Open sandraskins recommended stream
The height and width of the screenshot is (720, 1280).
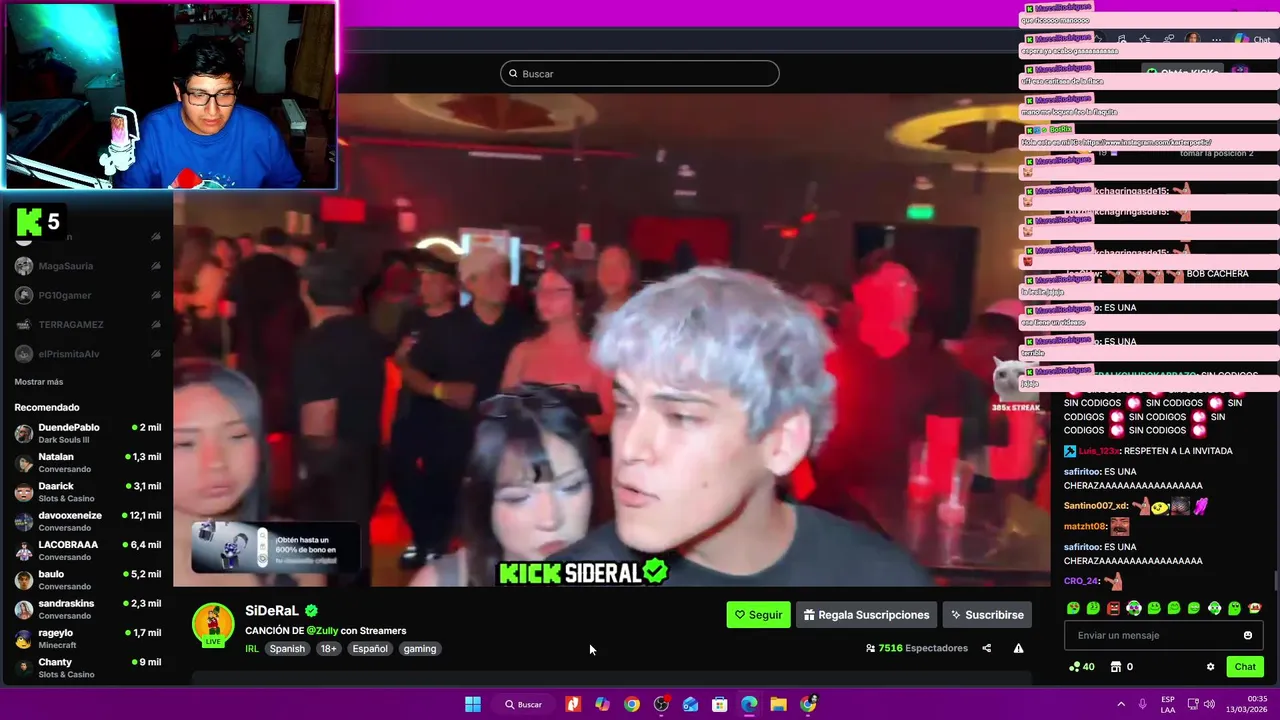pos(88,609)
